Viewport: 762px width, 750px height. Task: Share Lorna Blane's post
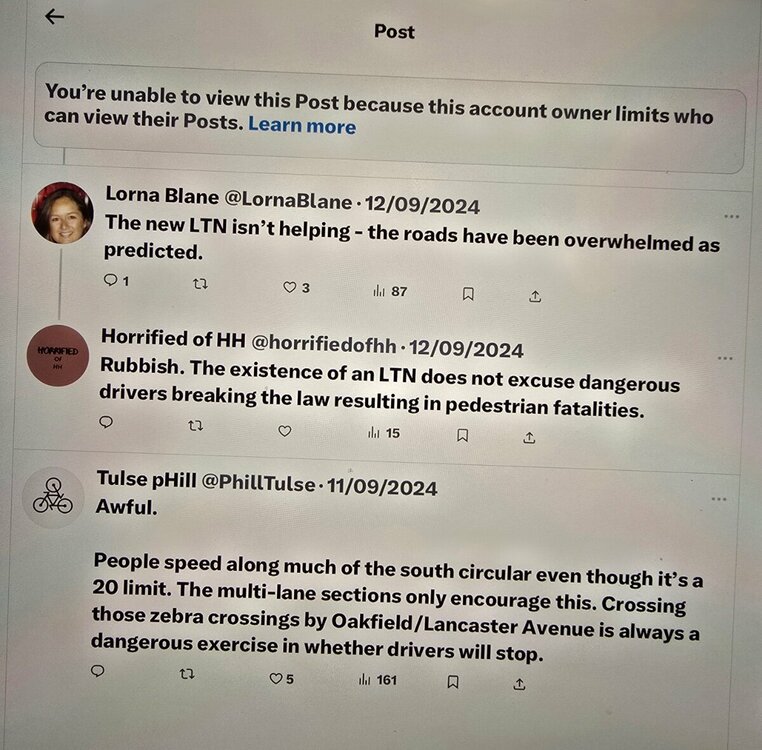coord(535,296)
